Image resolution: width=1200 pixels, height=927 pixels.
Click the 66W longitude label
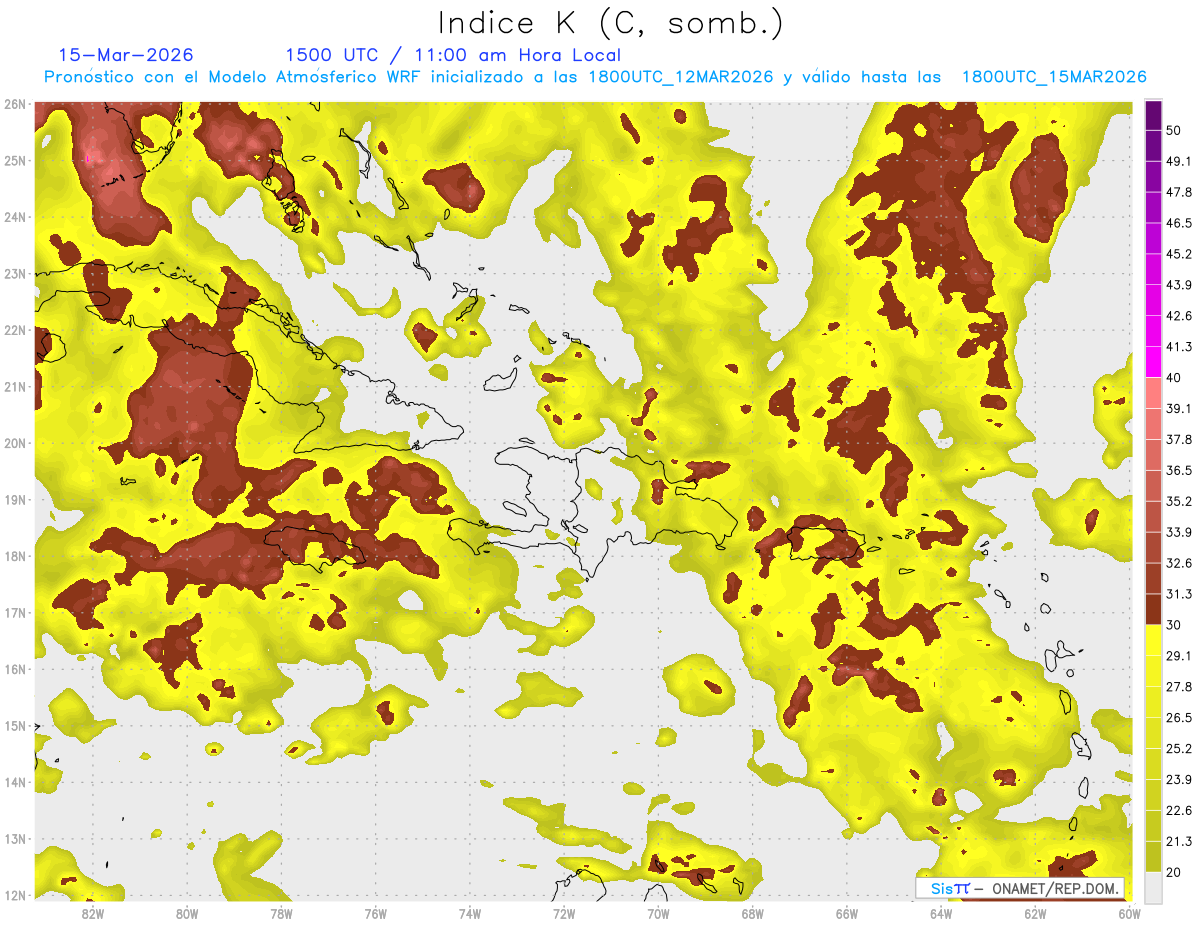click(x=847, y=913)
